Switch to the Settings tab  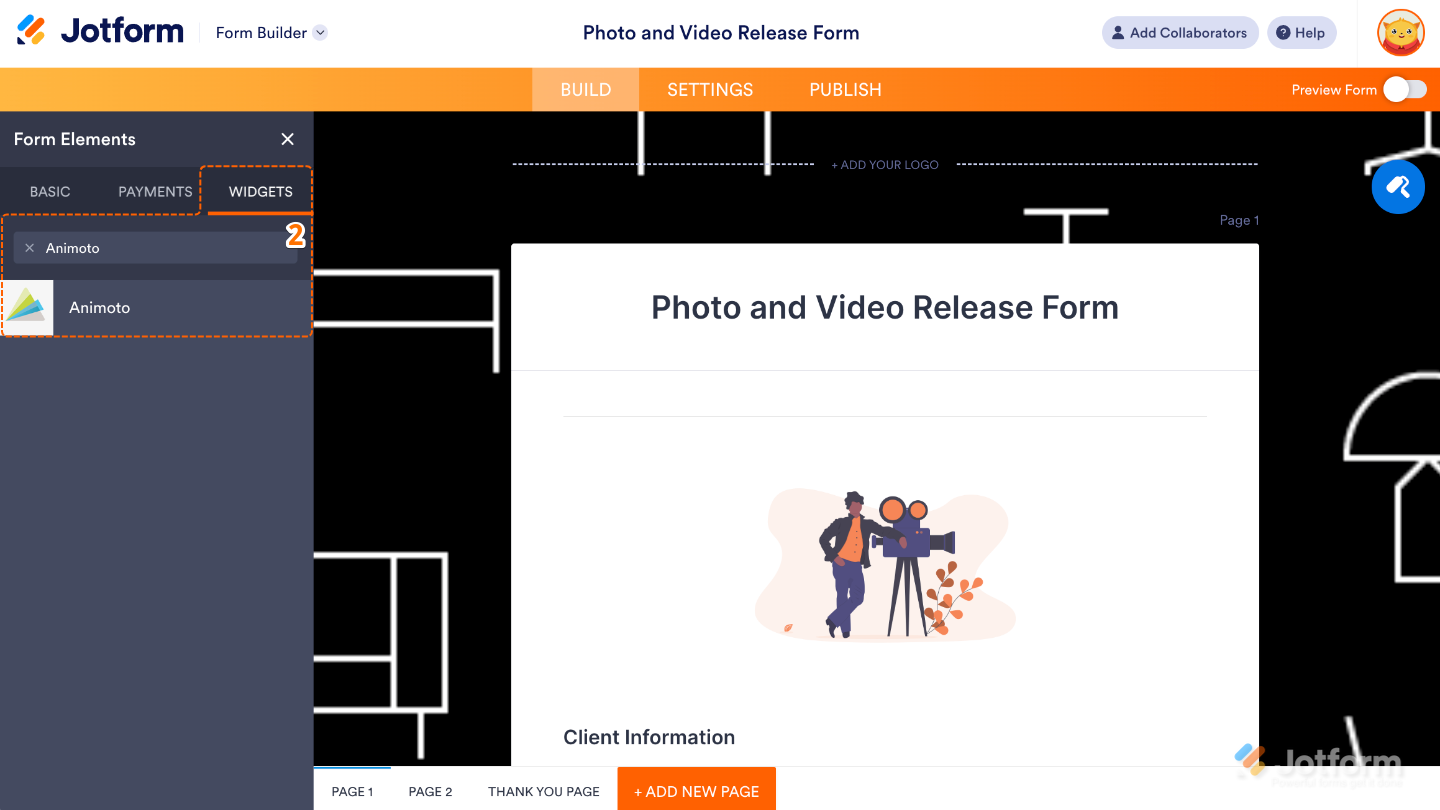pyautogui.click(x=710, y=90)
